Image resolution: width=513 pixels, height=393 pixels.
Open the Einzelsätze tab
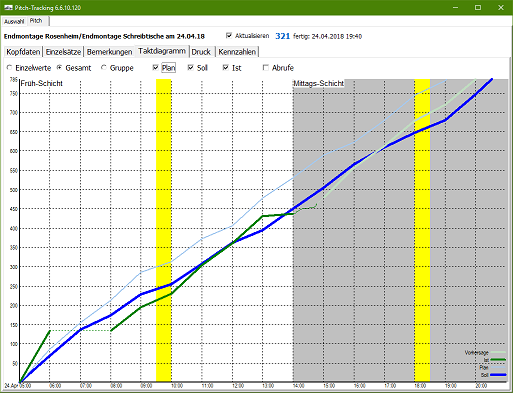click(x=63, y=52)
